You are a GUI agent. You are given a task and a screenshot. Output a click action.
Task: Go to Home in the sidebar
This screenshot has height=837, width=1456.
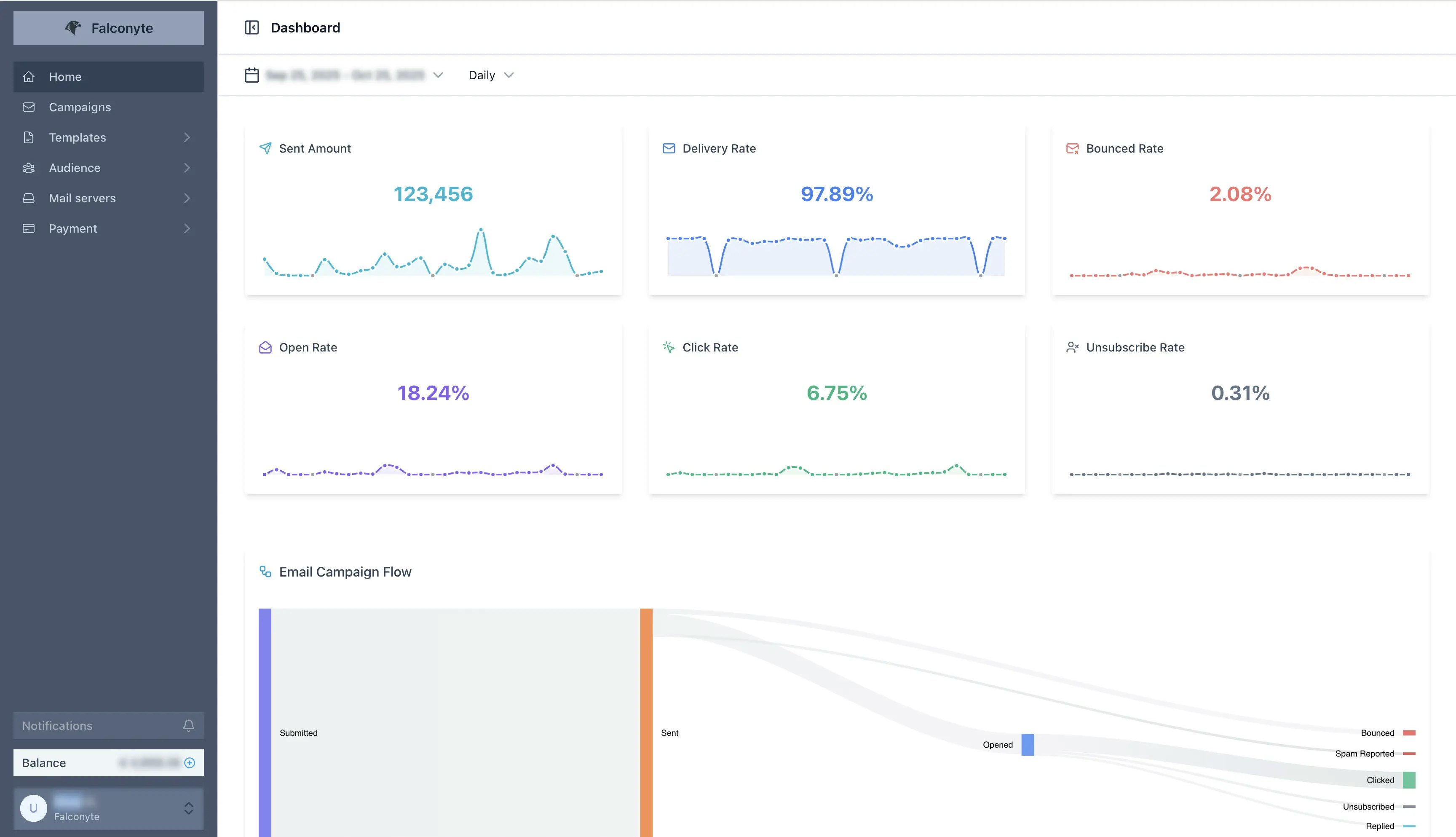pos(109,76)
